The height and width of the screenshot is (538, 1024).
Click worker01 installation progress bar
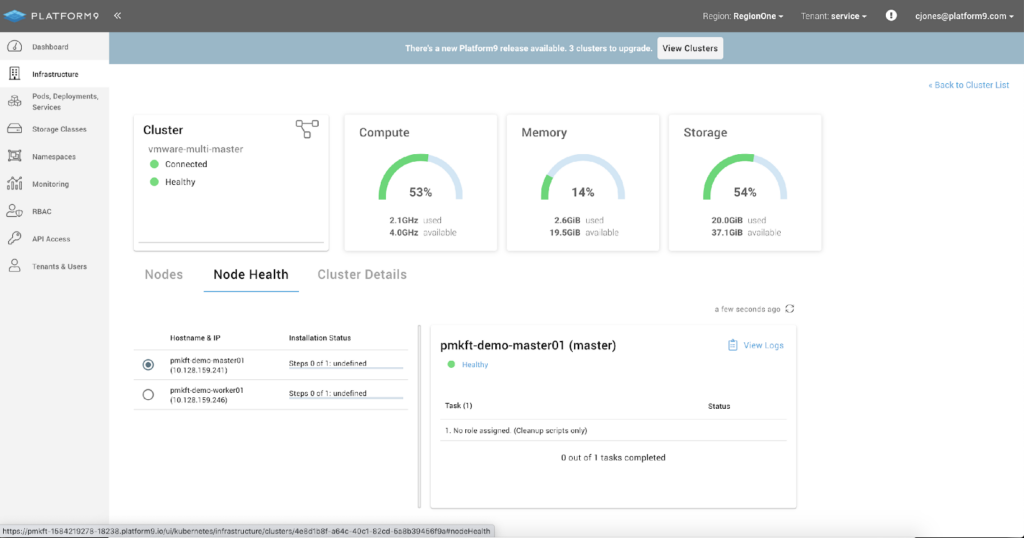click(x=345, y=398)
